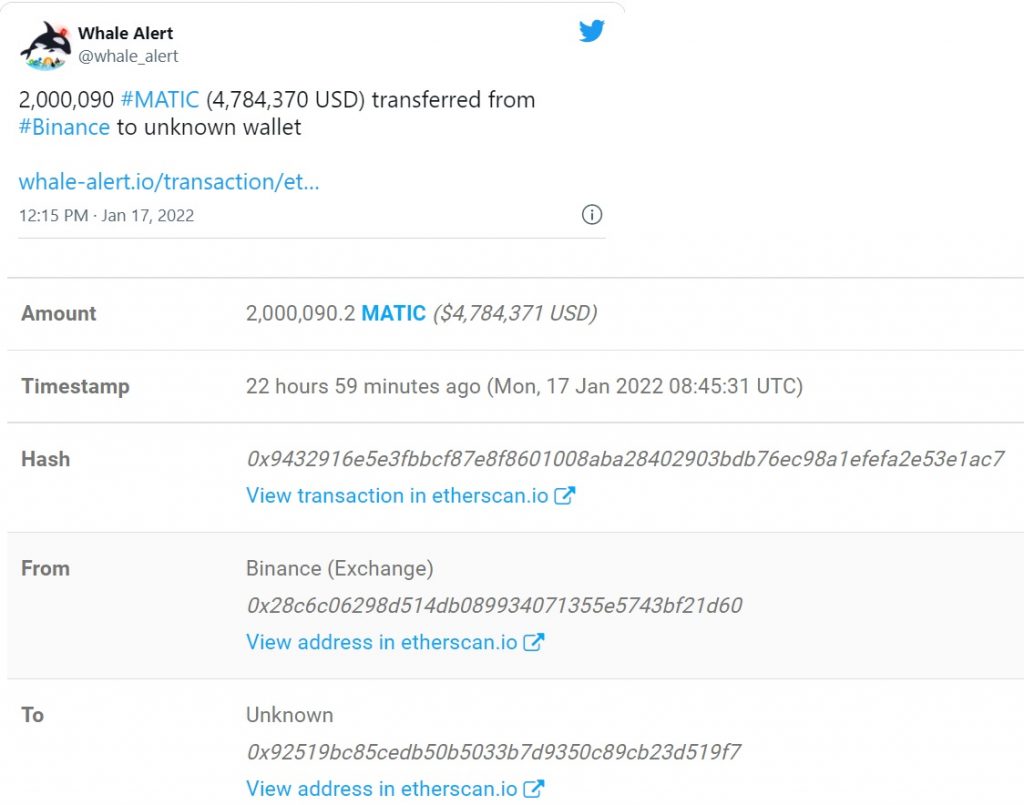Viewport: 1024px width, 805px height.
Task: Open the #MATIC hashtag
Action: (x=160, y=99)
